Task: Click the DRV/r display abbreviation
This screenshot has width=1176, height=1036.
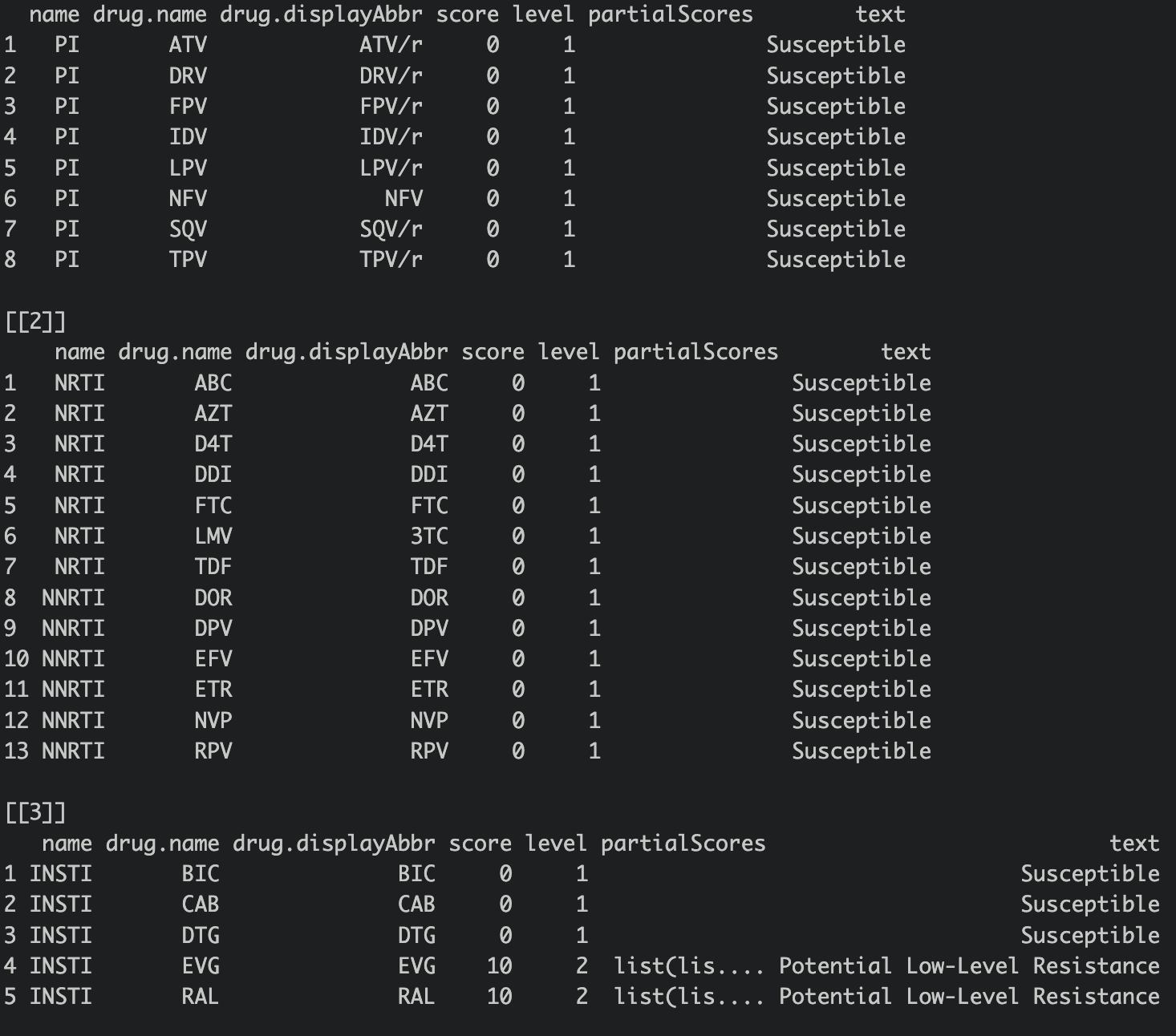Action: (x=391, y=75)
